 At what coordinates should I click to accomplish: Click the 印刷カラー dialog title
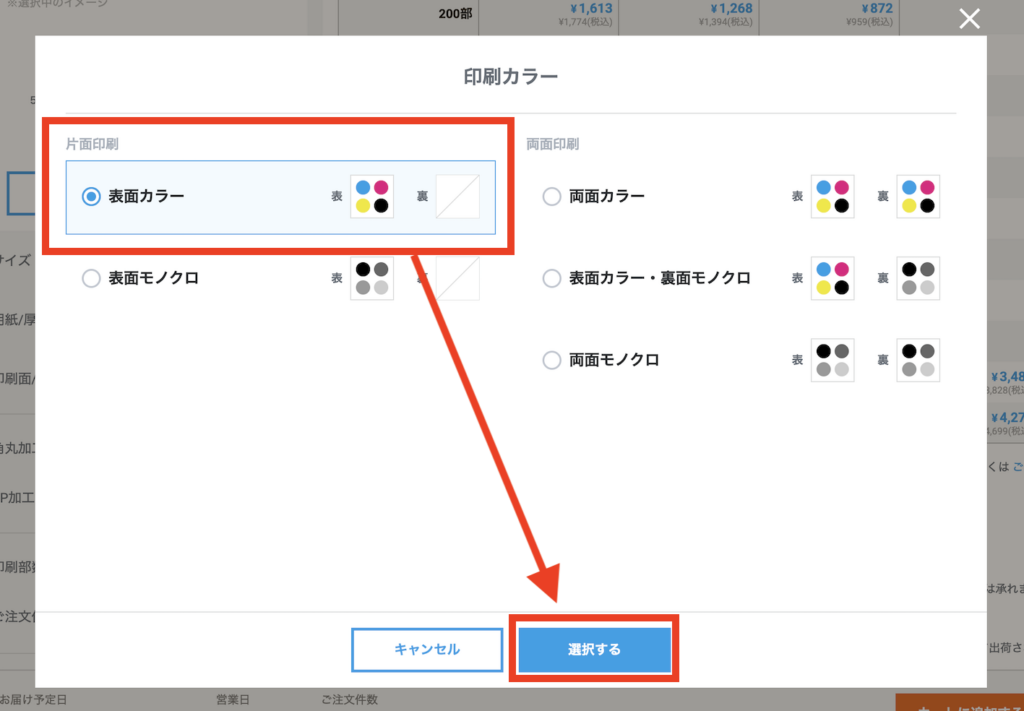(511, 76)
